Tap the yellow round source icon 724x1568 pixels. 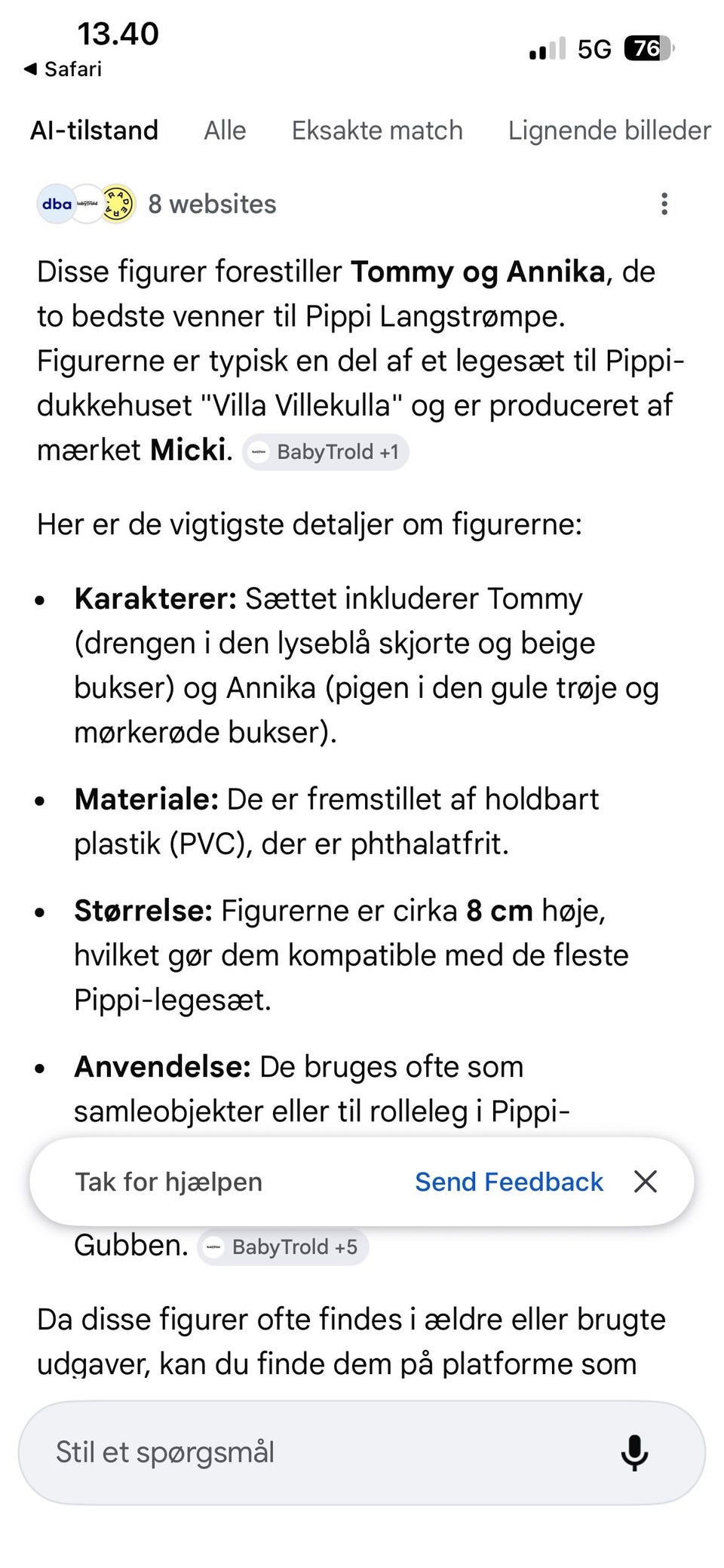point(118,204)
